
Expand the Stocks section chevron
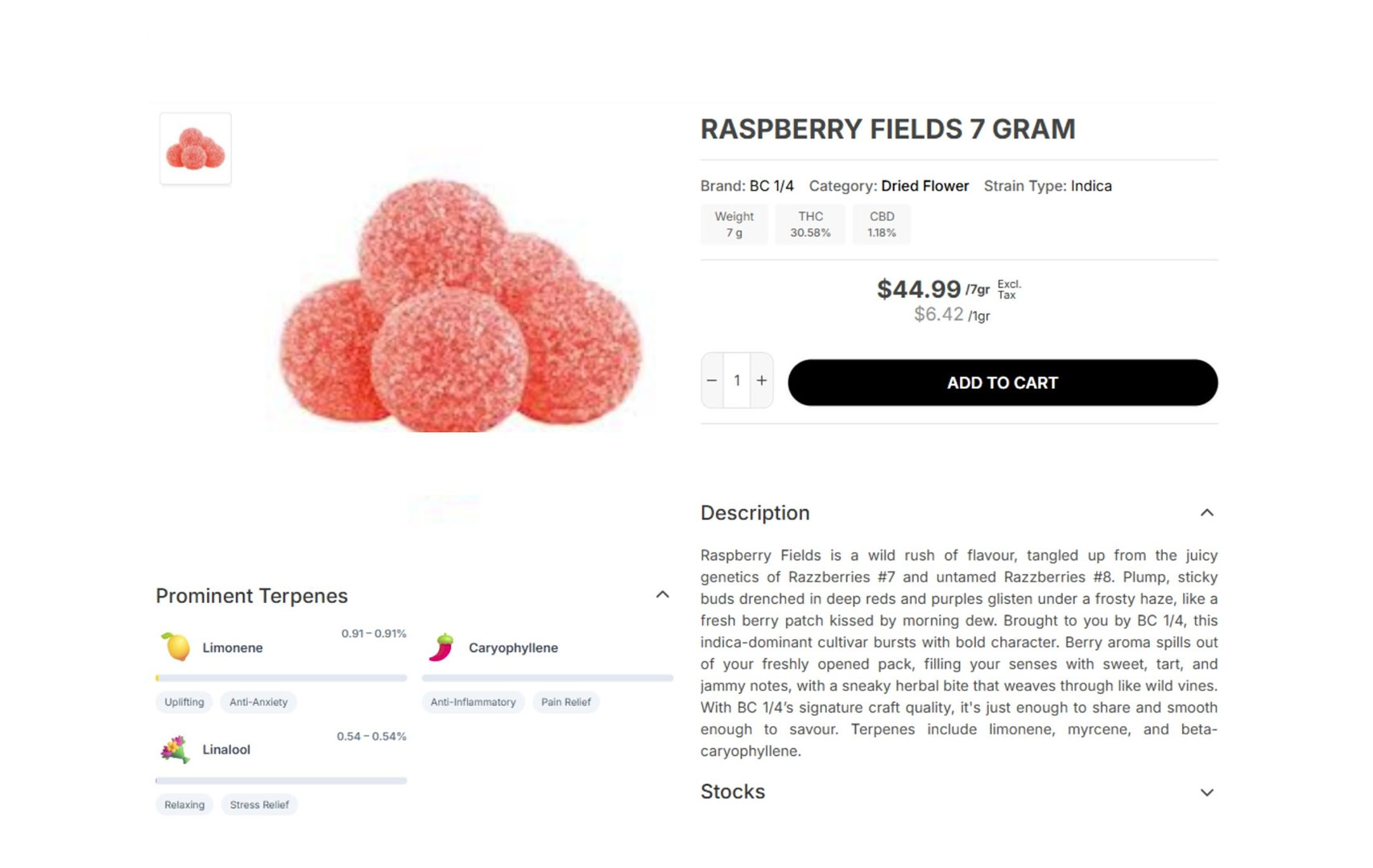click(x=1206, y=792)
